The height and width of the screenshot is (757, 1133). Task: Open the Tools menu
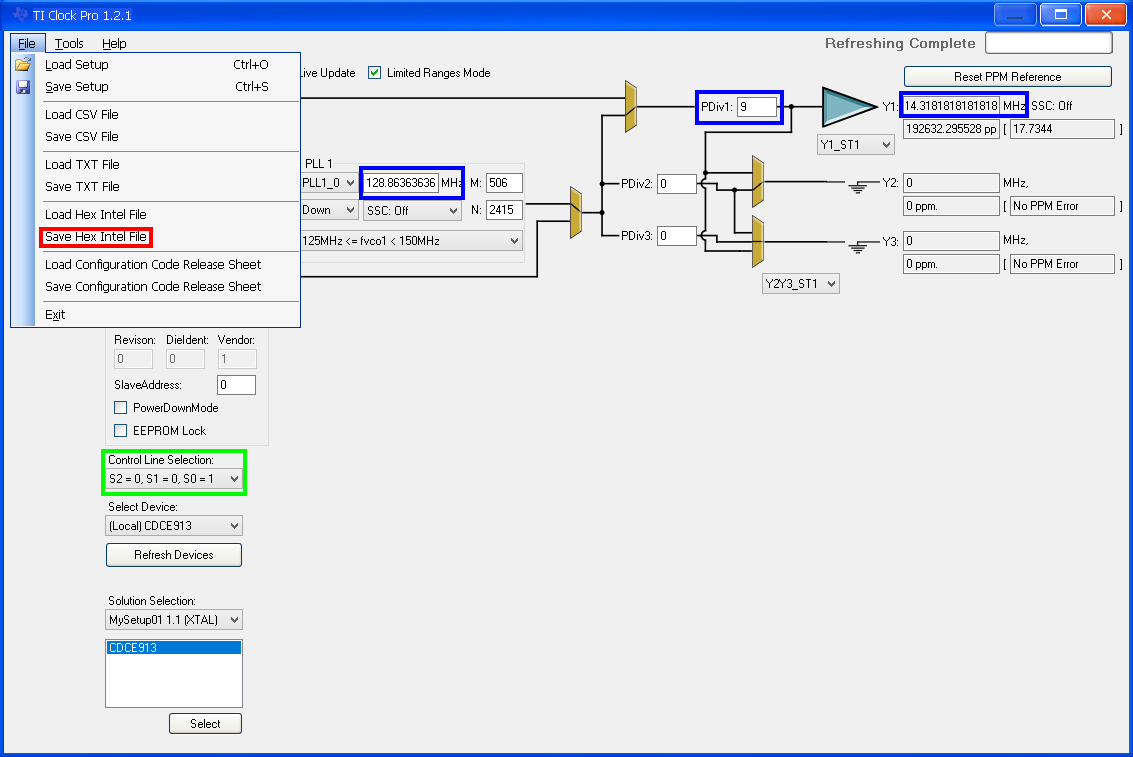69,43
